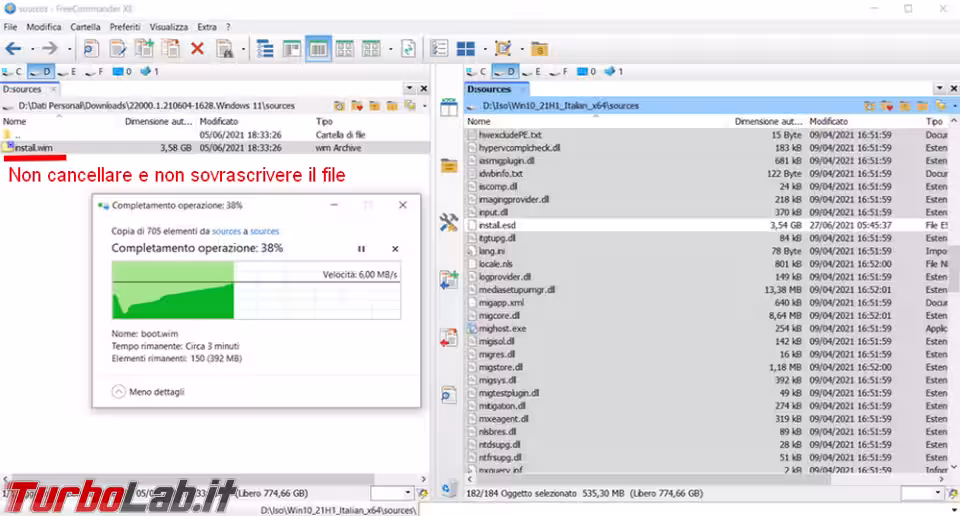The image size is (960, 516).
Task: Sort right panel by Modificato column
Action: [x=829, y=121]
